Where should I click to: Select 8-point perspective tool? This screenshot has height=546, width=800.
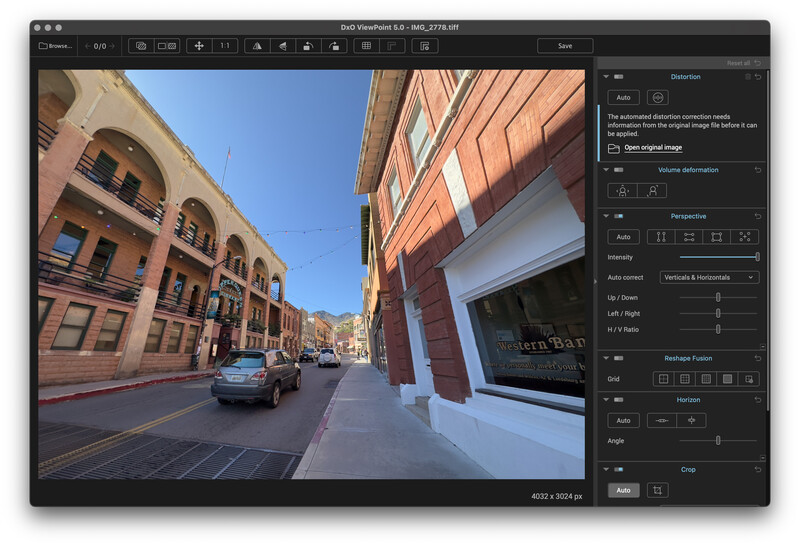[x=745, y=237]
